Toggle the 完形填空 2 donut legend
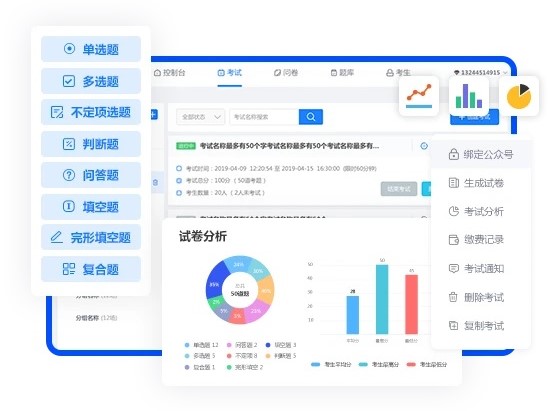The image size is (548, 411). [245, 367]
